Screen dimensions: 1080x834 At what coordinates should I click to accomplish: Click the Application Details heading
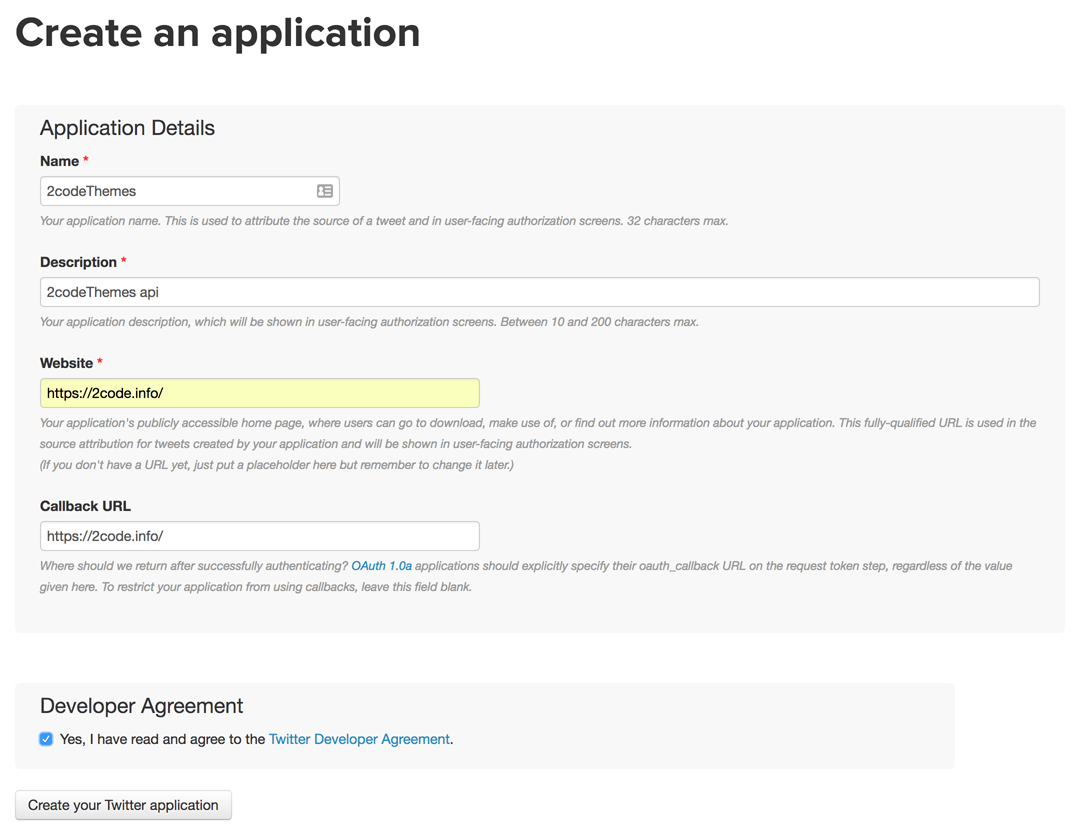click(x=127, y=127)
